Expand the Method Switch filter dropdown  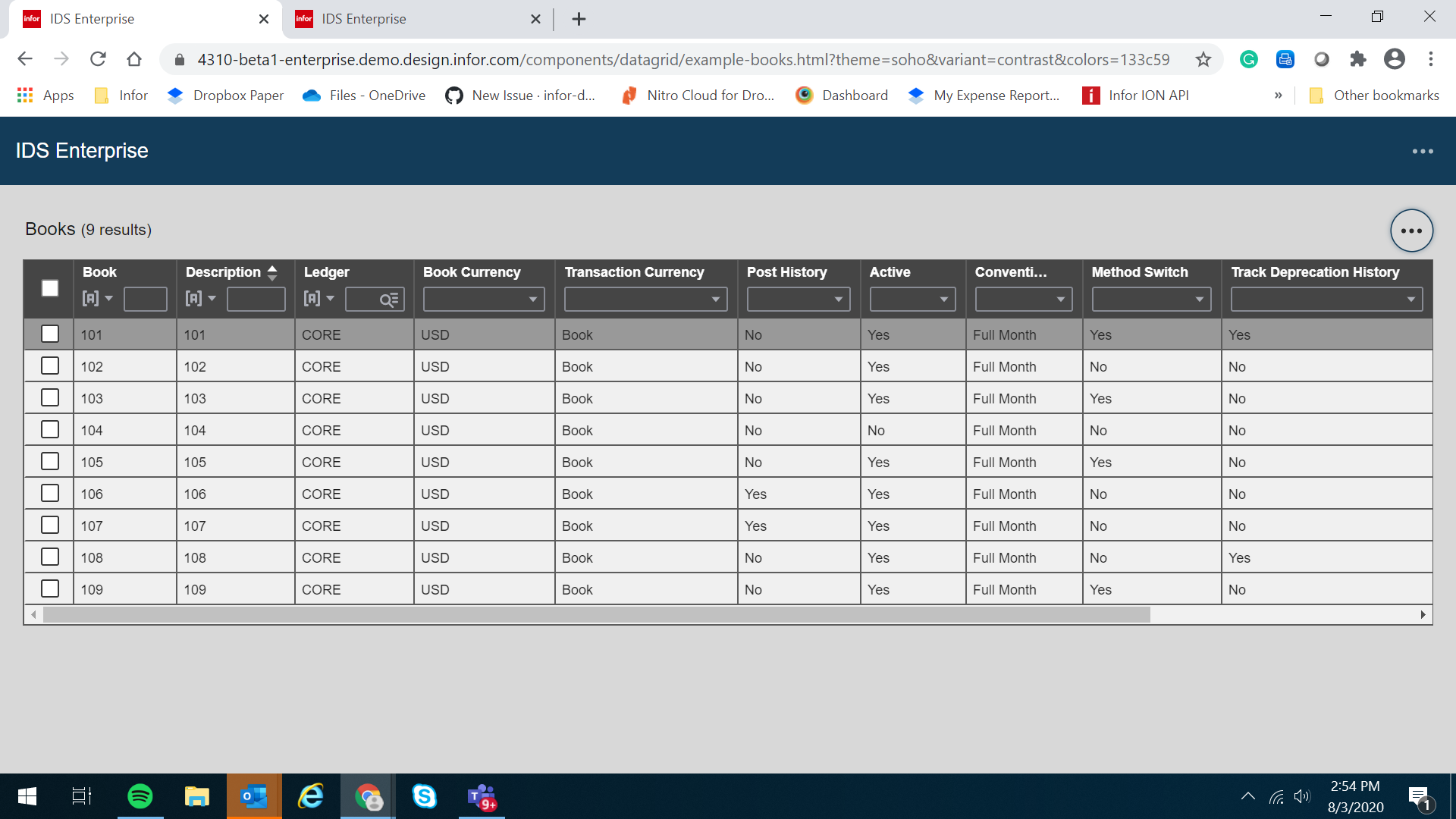click(1150, 300)
